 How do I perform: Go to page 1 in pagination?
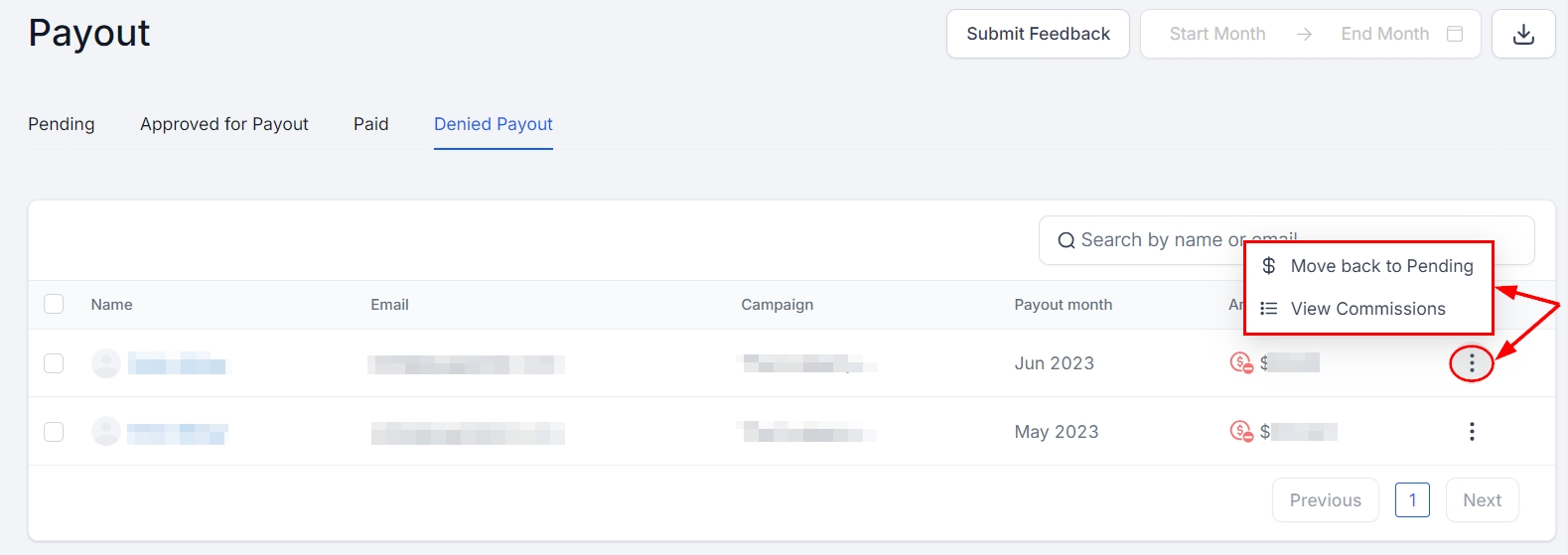[1412, 500]
